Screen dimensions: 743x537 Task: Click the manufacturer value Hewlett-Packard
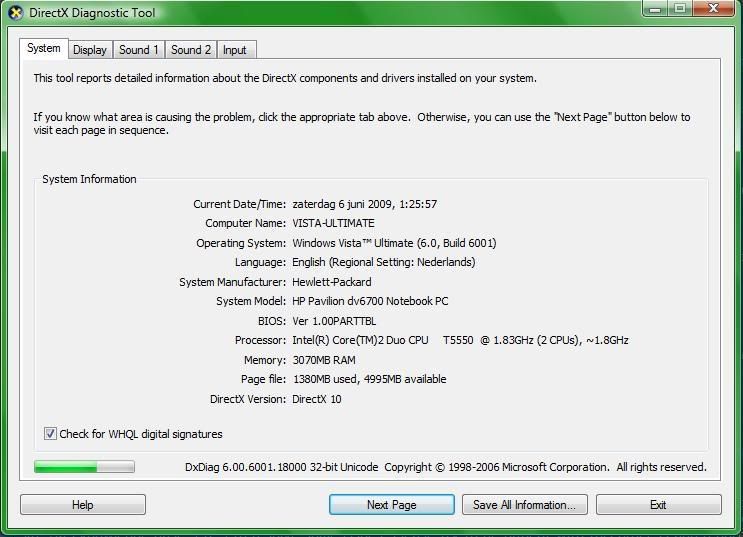pos(332,282)
